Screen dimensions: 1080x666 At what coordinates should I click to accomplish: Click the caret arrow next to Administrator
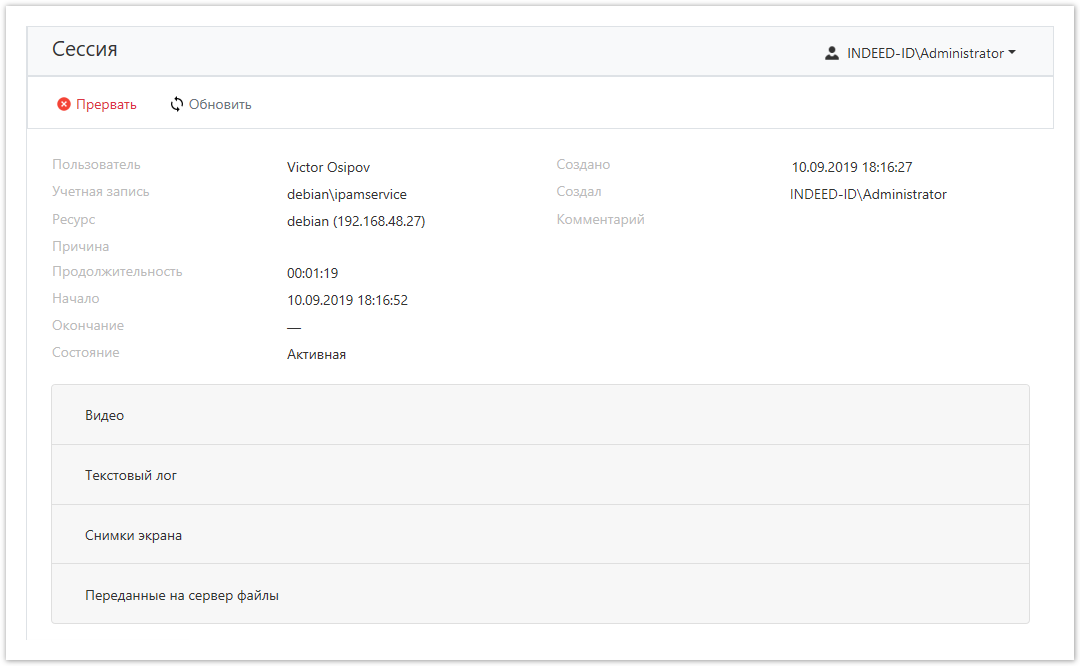pyautogui.click(x=1012, y=53)
